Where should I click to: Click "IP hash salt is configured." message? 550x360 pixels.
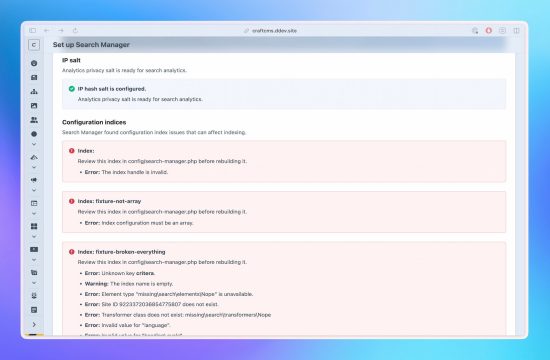tap(112, 89)
